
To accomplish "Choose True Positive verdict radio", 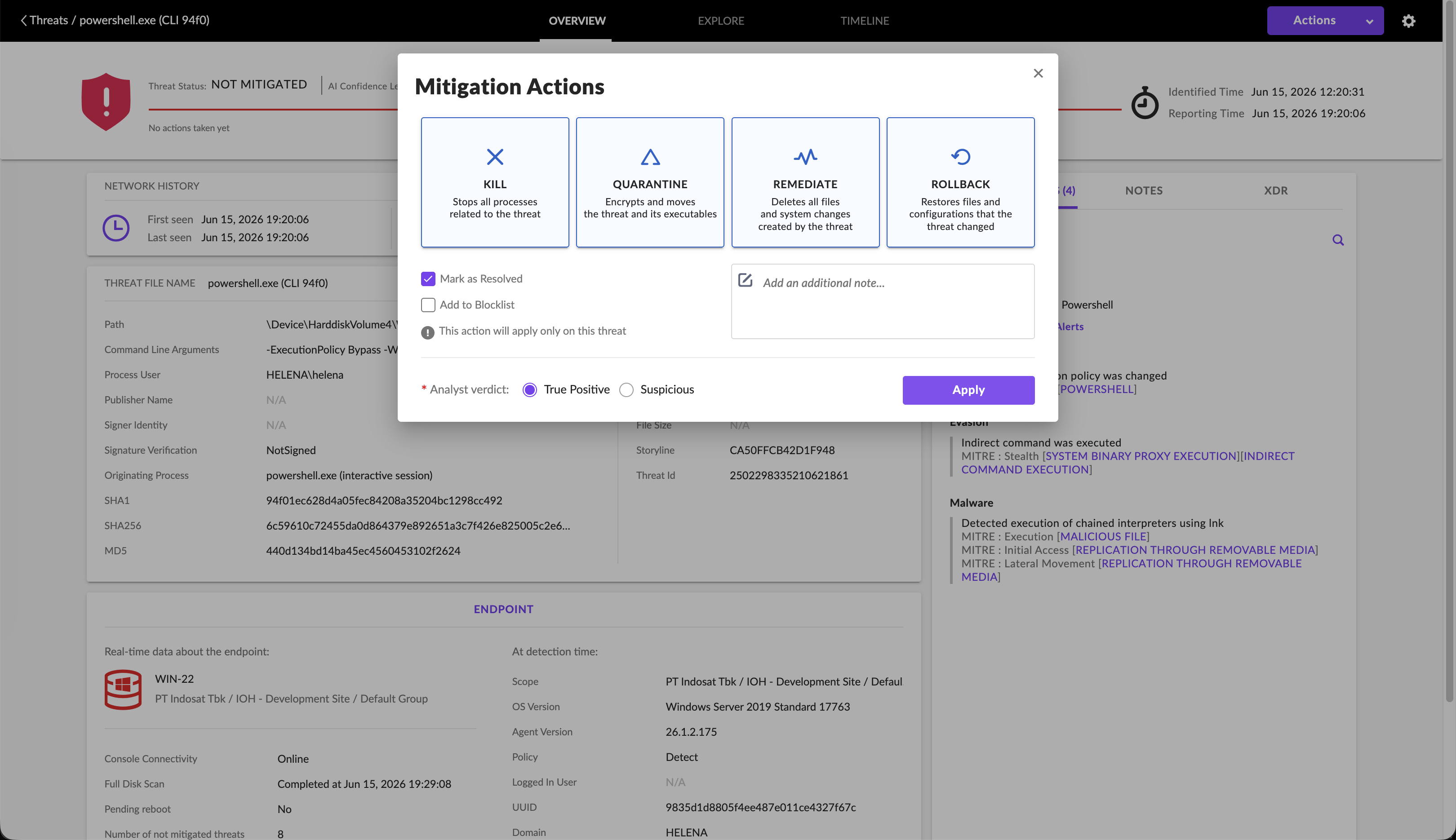I will pyautogui.click(x=530, y=390).
